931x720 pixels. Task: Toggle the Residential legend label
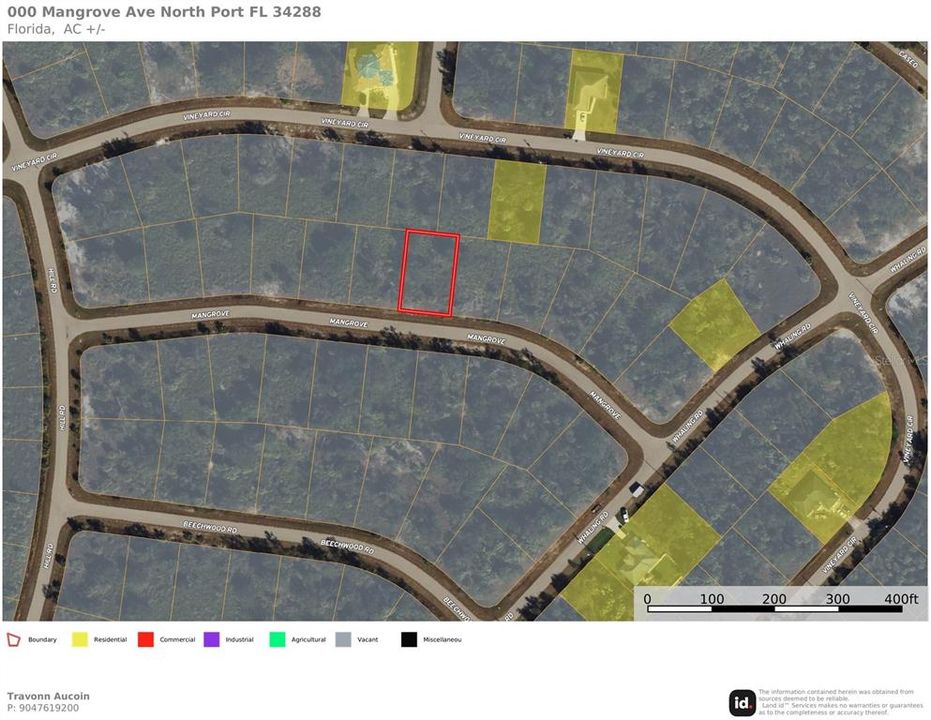click(109, 639)
